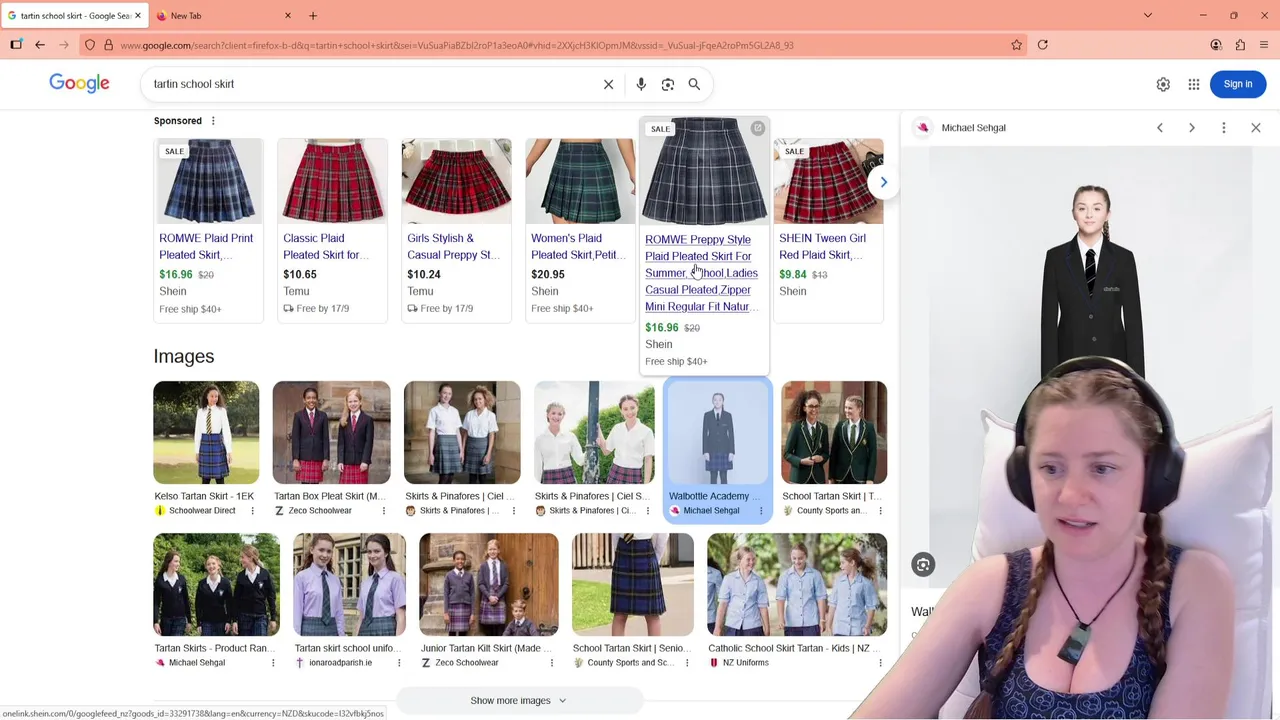Advance sponsored products carousel with right arrow
The height and width of the screenshot is (720, 1280).
[883, 182]
